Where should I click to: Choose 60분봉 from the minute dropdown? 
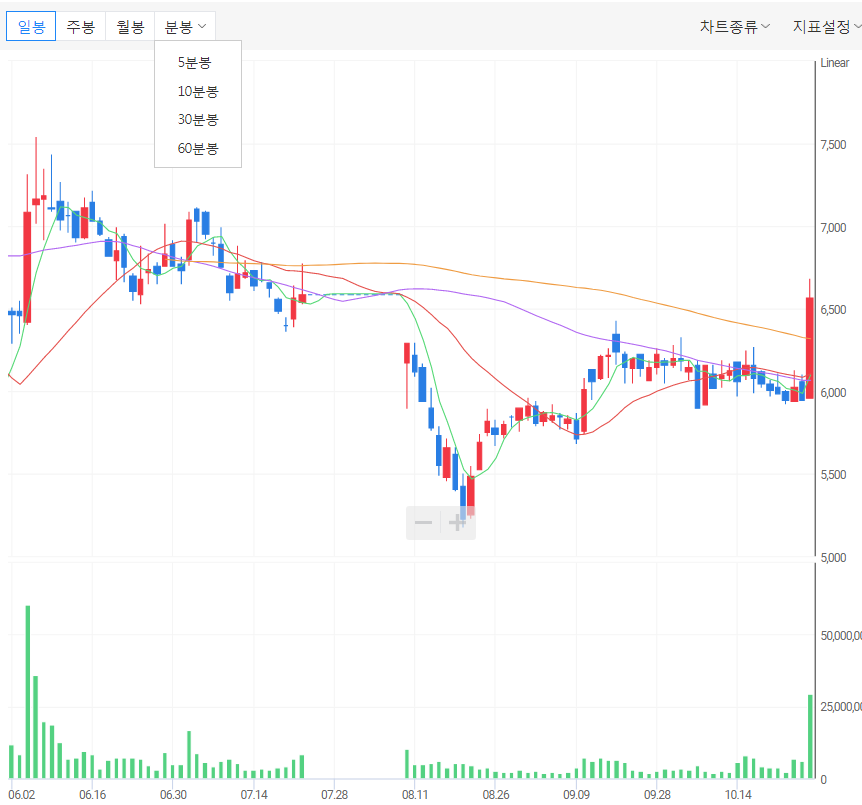pos(198,148)
